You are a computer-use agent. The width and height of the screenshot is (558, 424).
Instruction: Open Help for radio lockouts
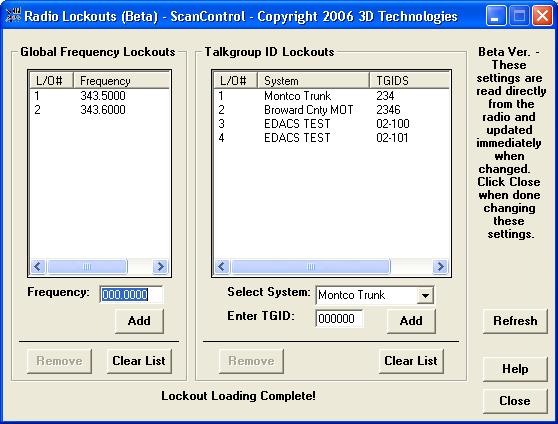pos(515,369)
